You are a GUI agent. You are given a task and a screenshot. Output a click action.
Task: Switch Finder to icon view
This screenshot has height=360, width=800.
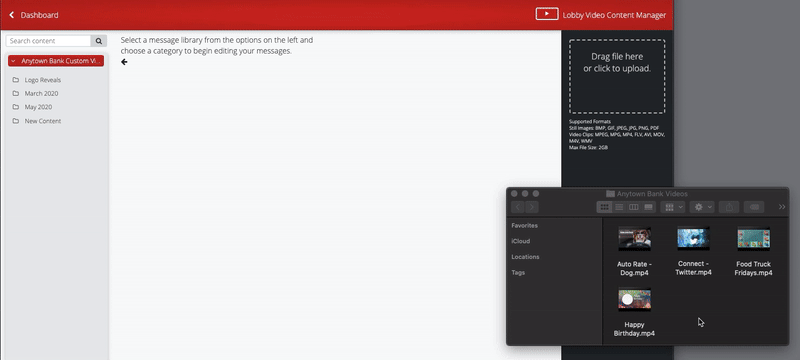click(604, 207)
